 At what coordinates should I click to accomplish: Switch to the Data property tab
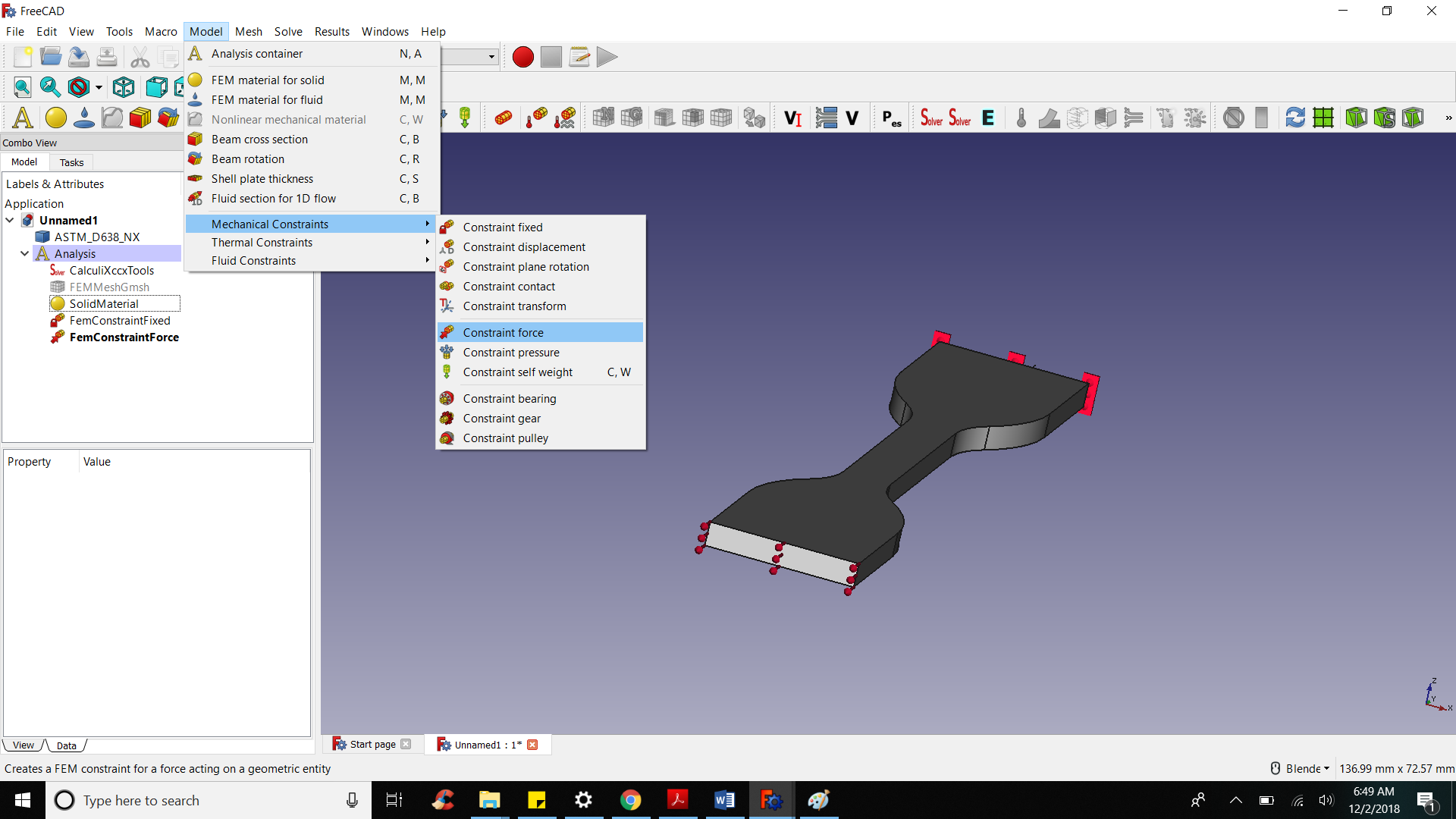(67, 745)
